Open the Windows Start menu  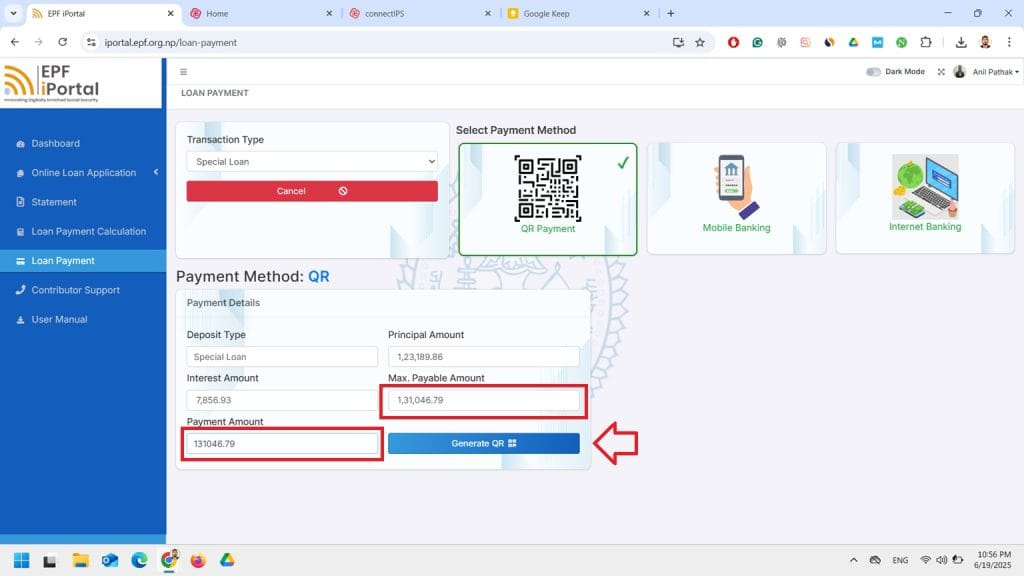pos(22,560)
